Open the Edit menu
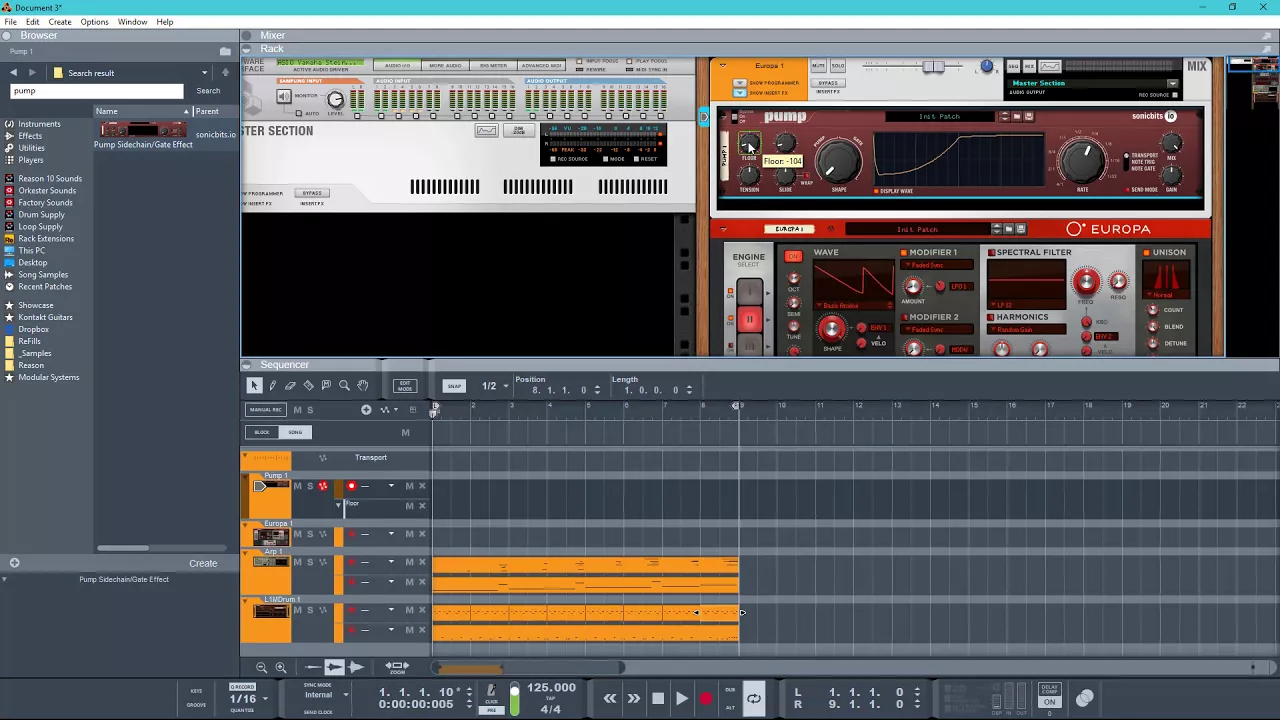Image resolution: width=1280 pixels, height=720 pixels. click(33, 22)
